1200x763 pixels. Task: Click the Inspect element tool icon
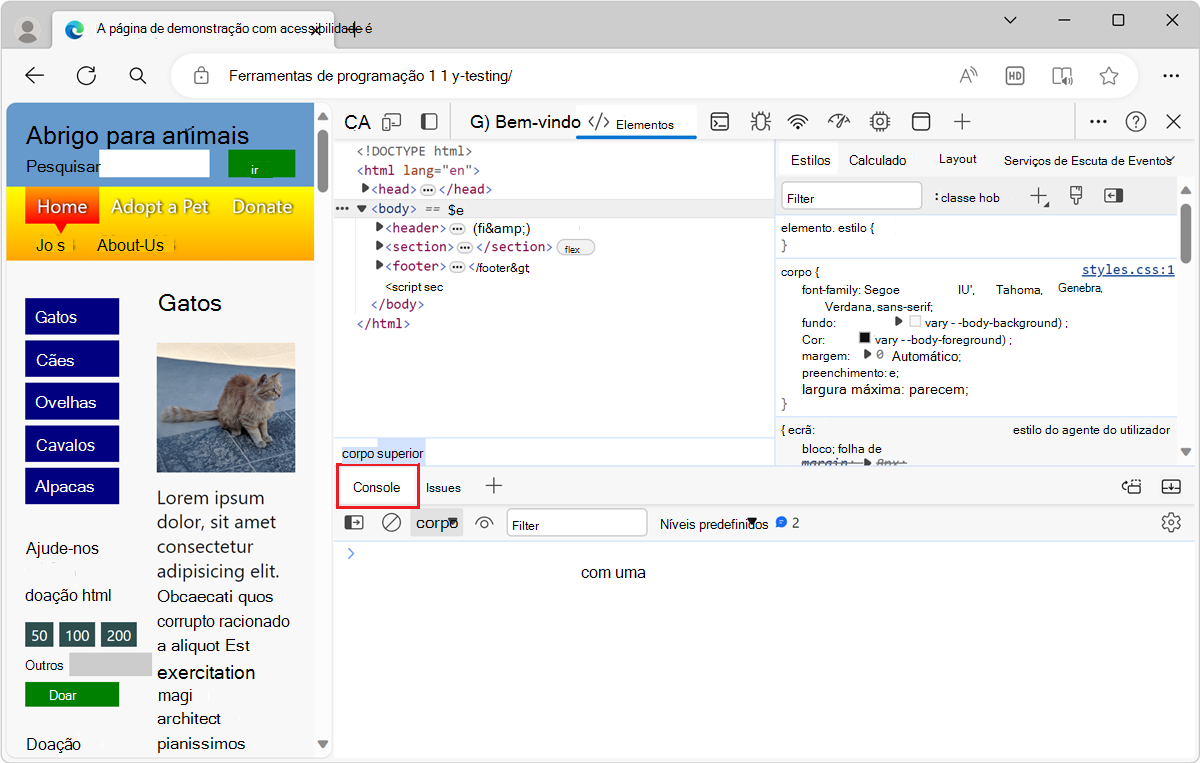[357, 122]
